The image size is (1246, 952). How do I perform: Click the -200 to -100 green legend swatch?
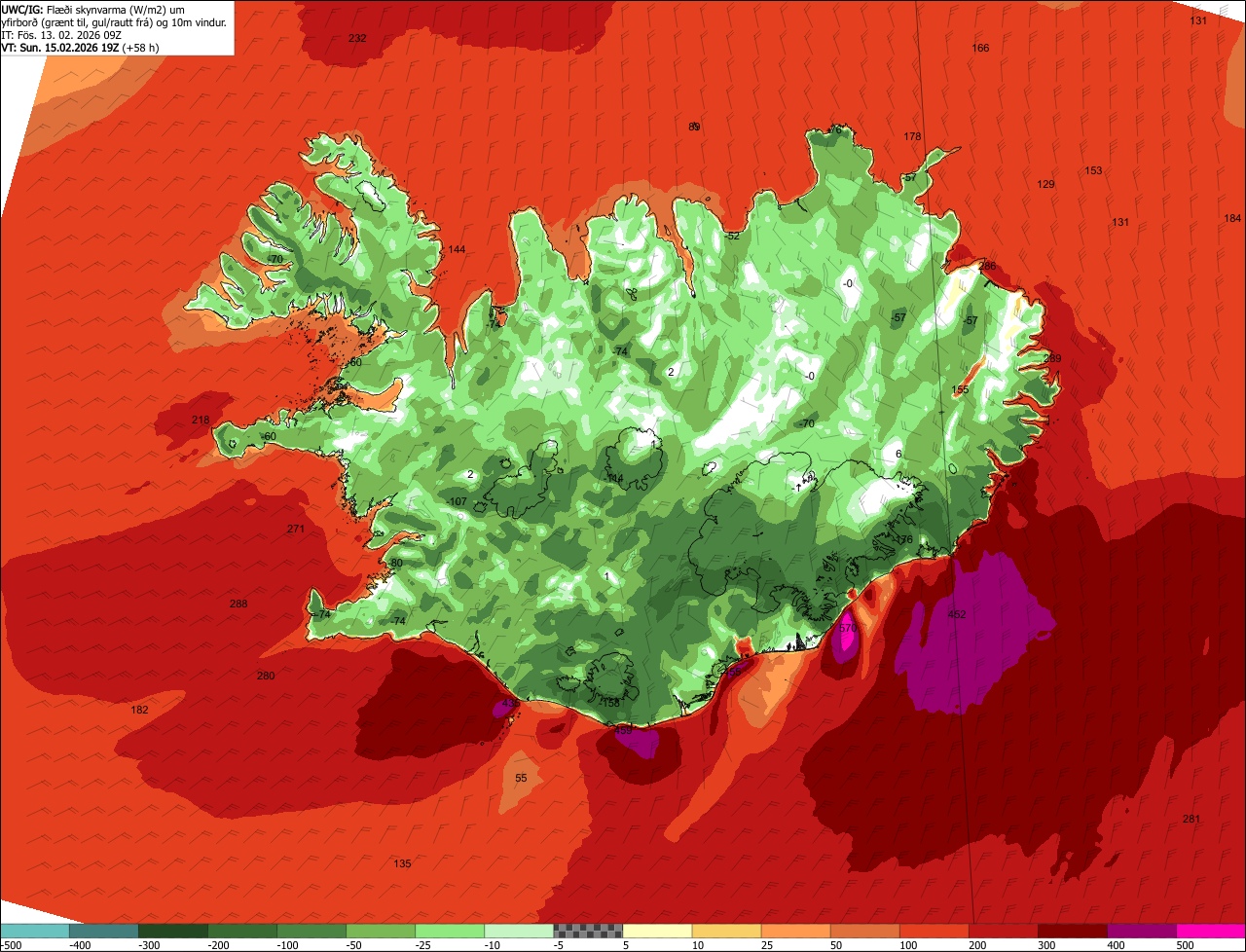point(242,931)
